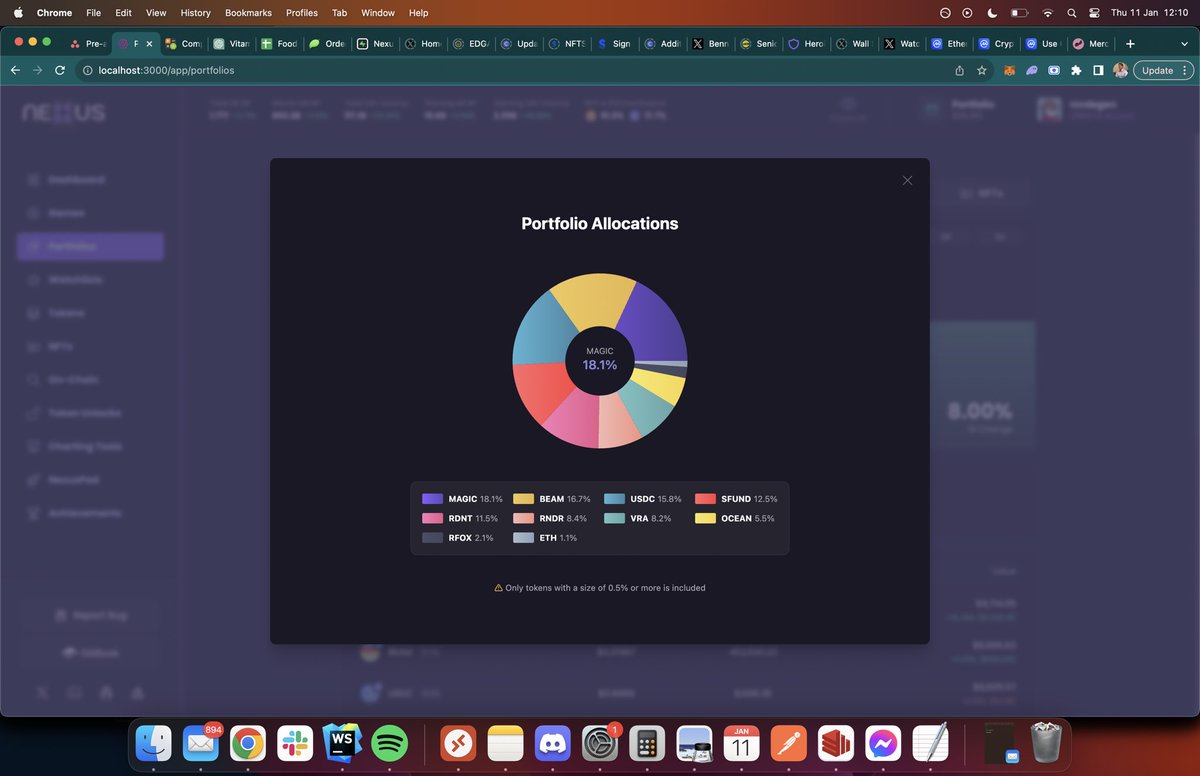Open the Profiles menu

point(301,13)
